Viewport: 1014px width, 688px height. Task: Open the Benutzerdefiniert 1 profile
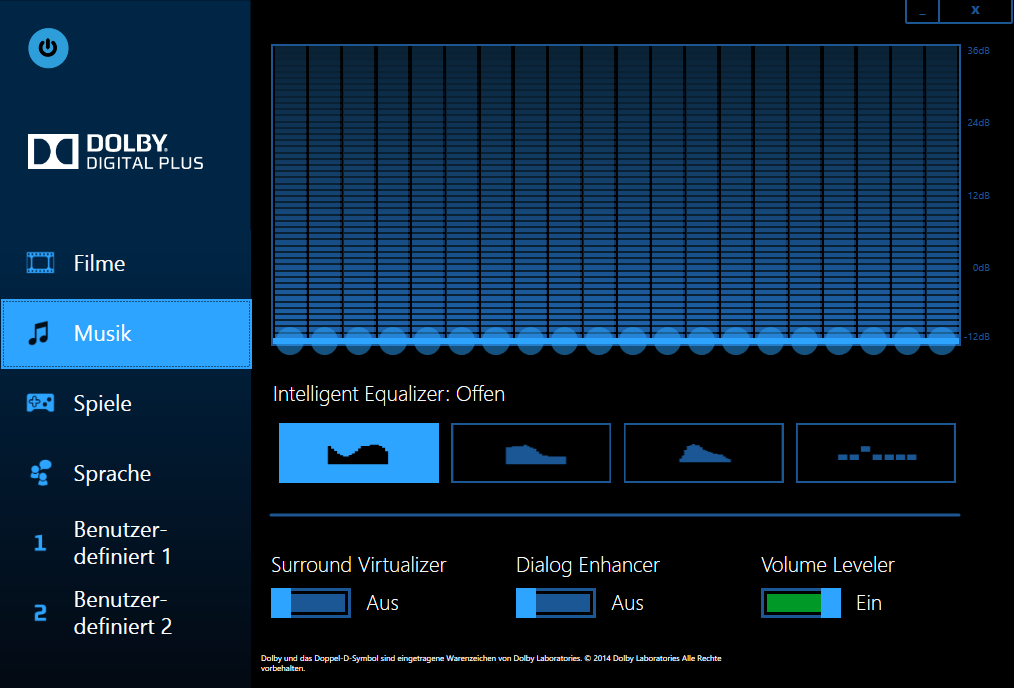(x=126, y=543)
